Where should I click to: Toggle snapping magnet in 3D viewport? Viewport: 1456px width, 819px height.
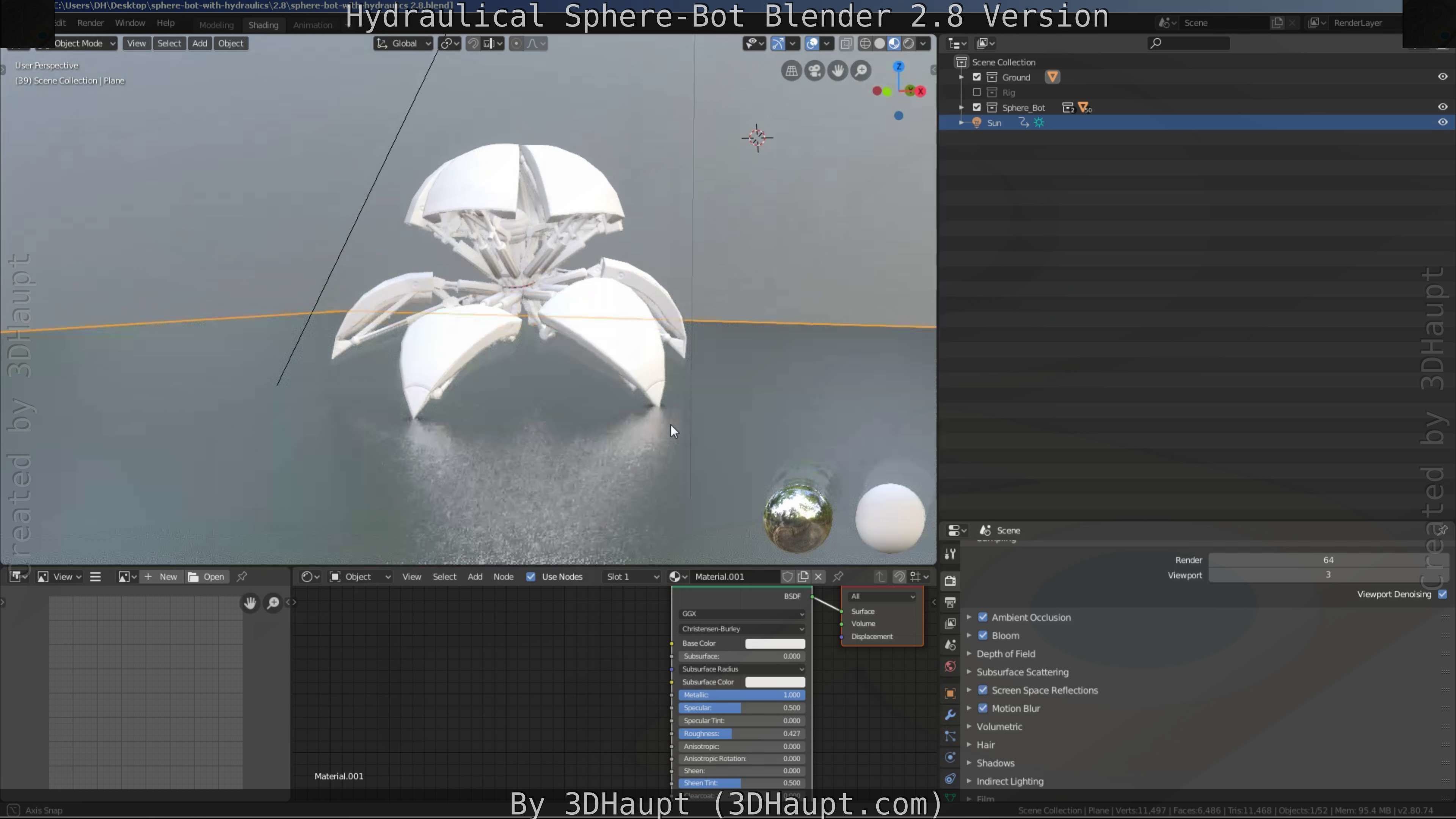coord(473,44)
